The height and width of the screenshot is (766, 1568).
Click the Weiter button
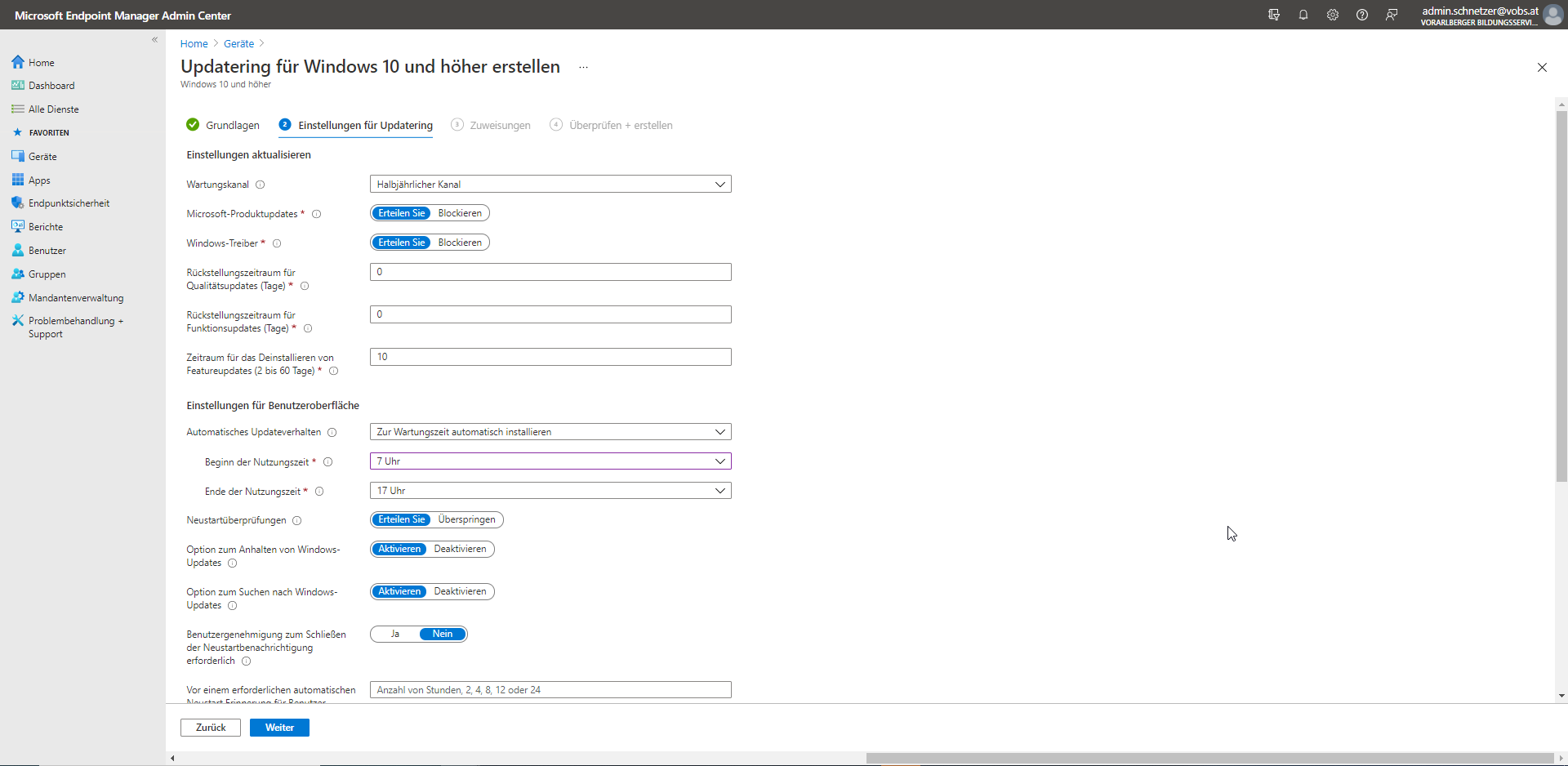(x=279, y=728)
